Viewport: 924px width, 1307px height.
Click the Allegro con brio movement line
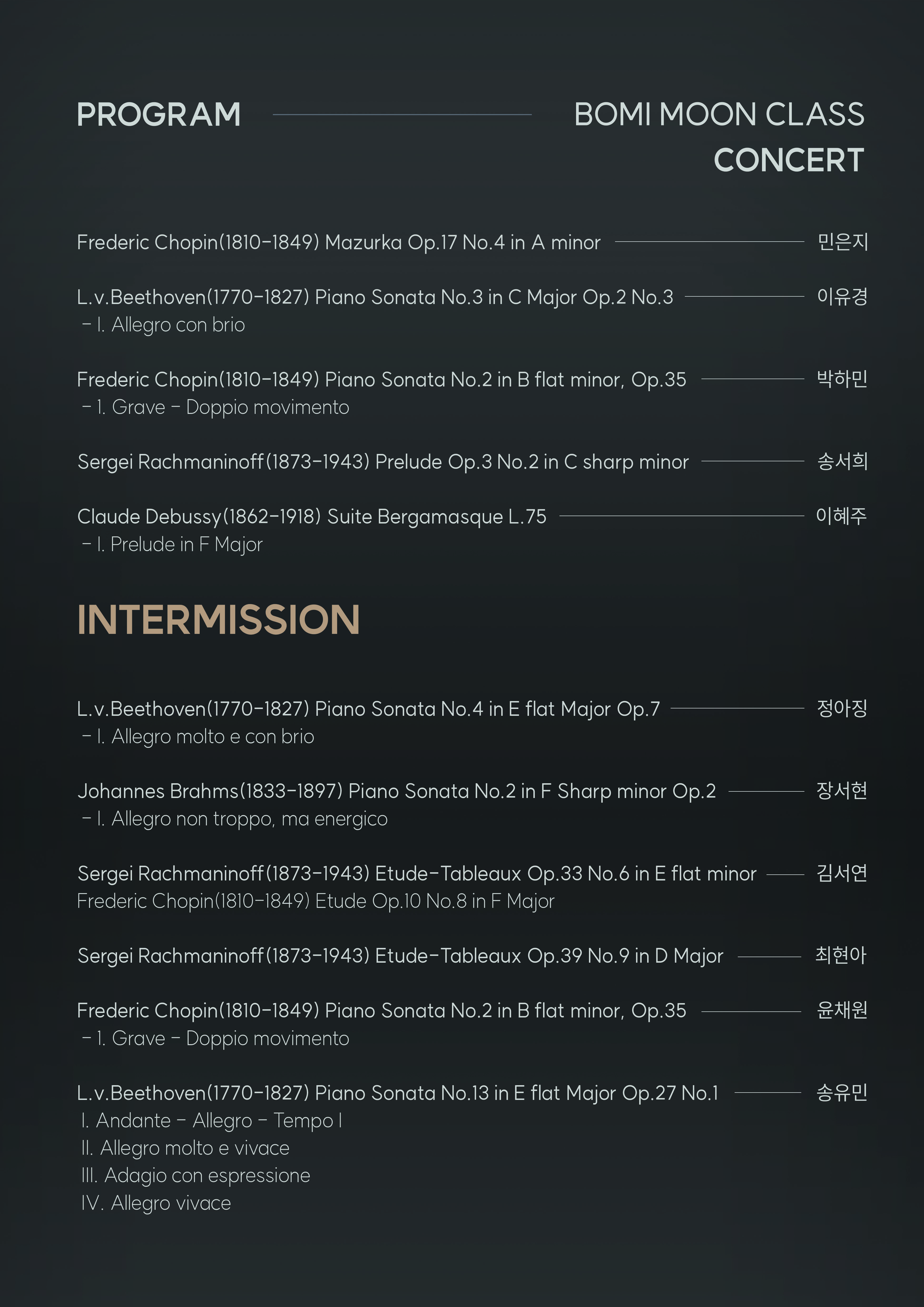[x=164, y=325]
